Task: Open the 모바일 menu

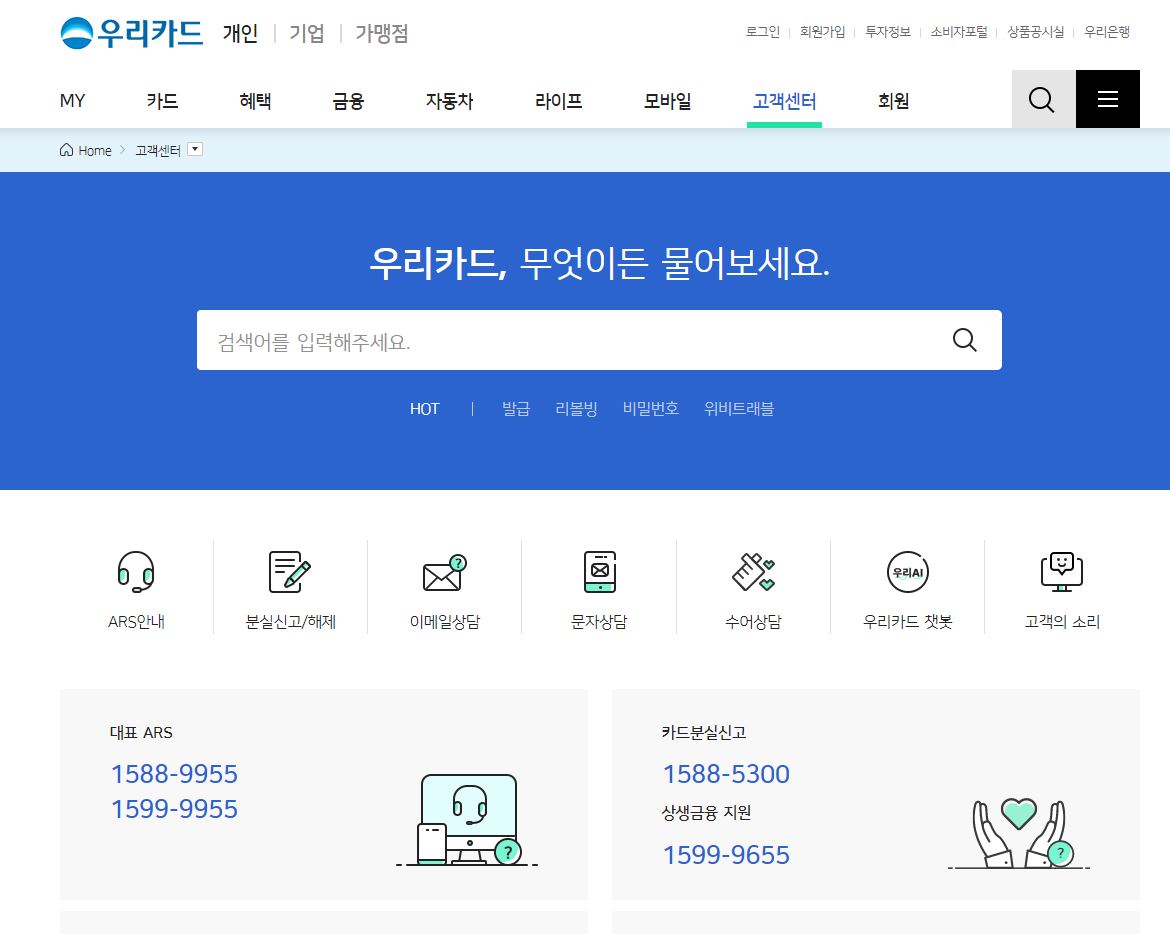Action: pos(668,101)
